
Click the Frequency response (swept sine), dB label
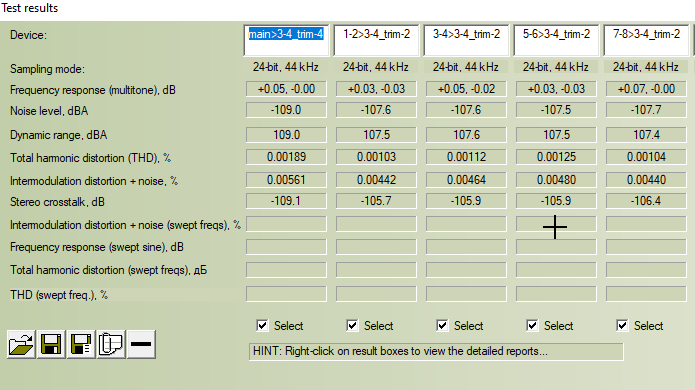[97, 247]
